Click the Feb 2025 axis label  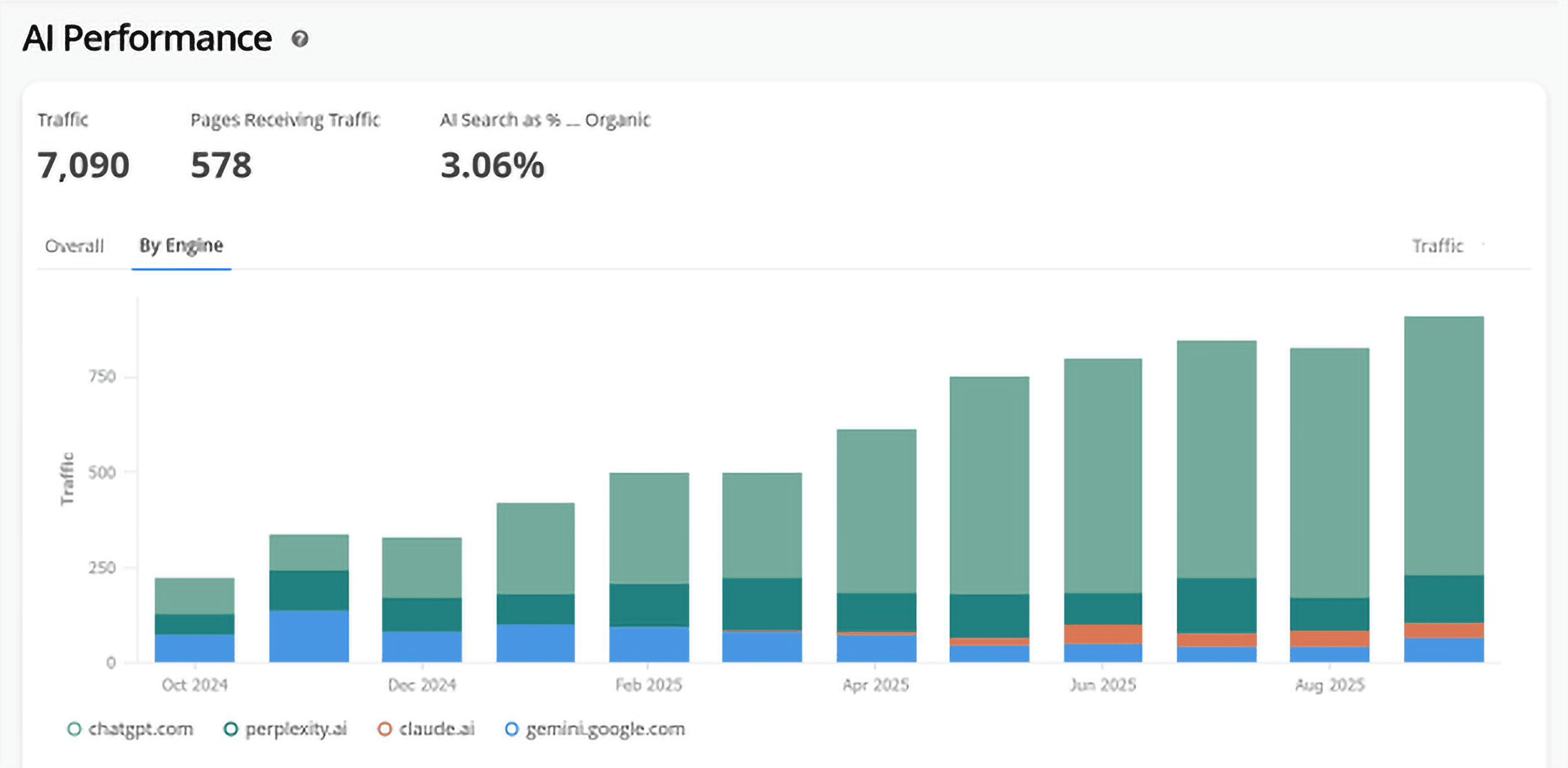(x=649, y=685)
